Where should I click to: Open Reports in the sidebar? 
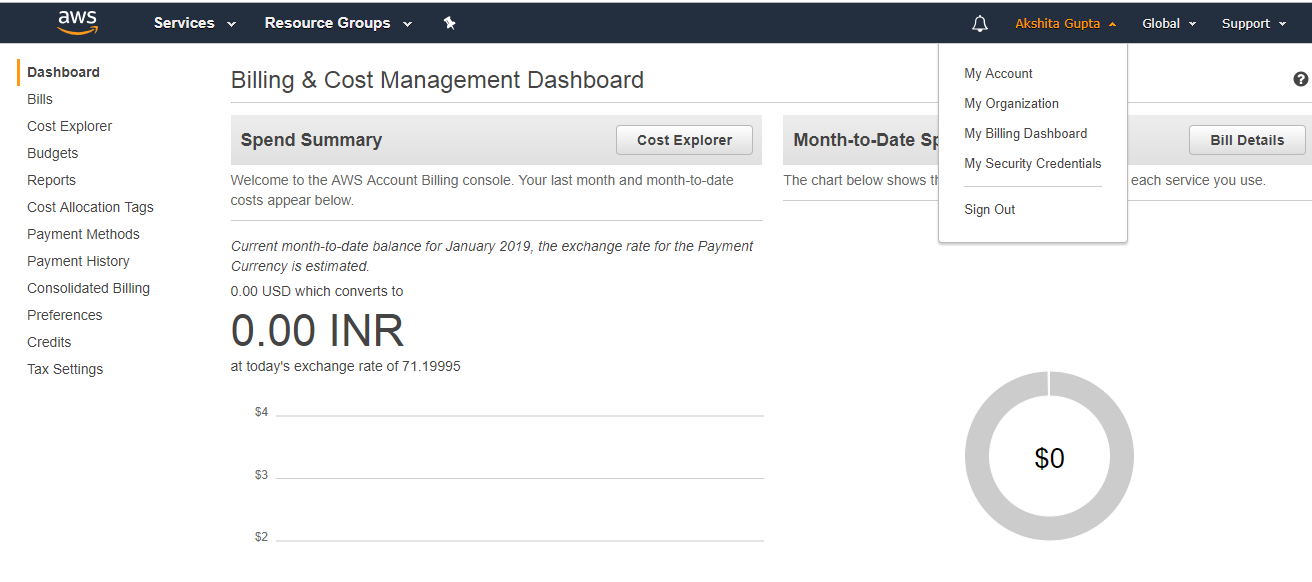pyautogui.click(x=51, y=180)
